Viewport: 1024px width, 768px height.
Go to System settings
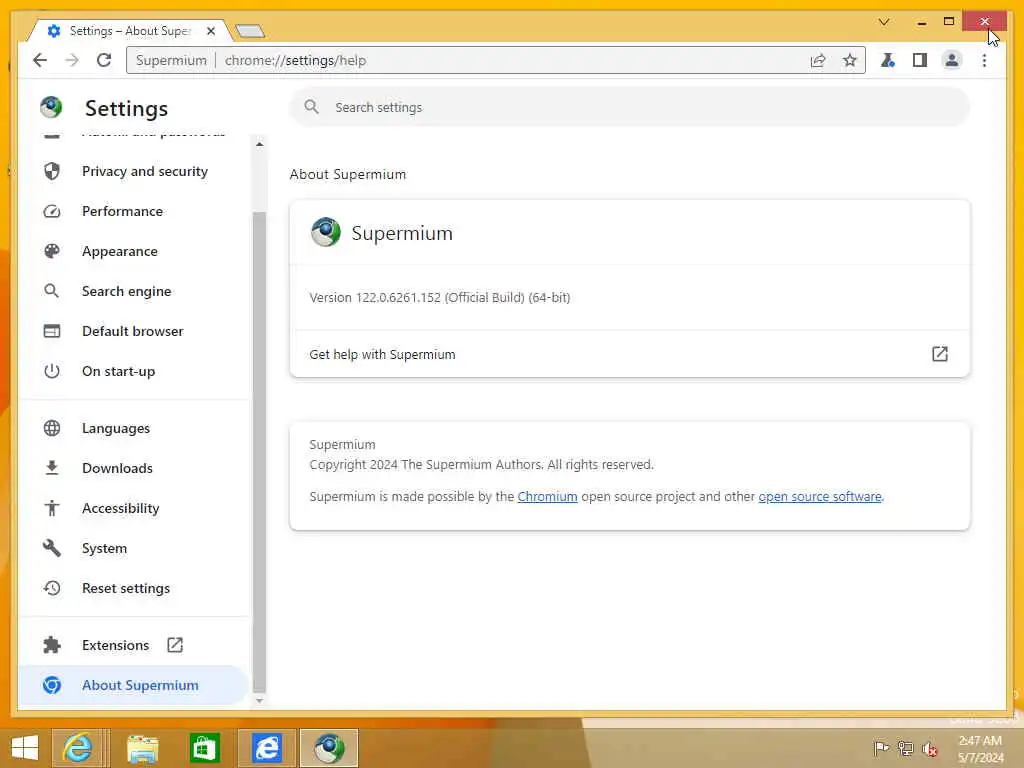click(x=133, y=548)
